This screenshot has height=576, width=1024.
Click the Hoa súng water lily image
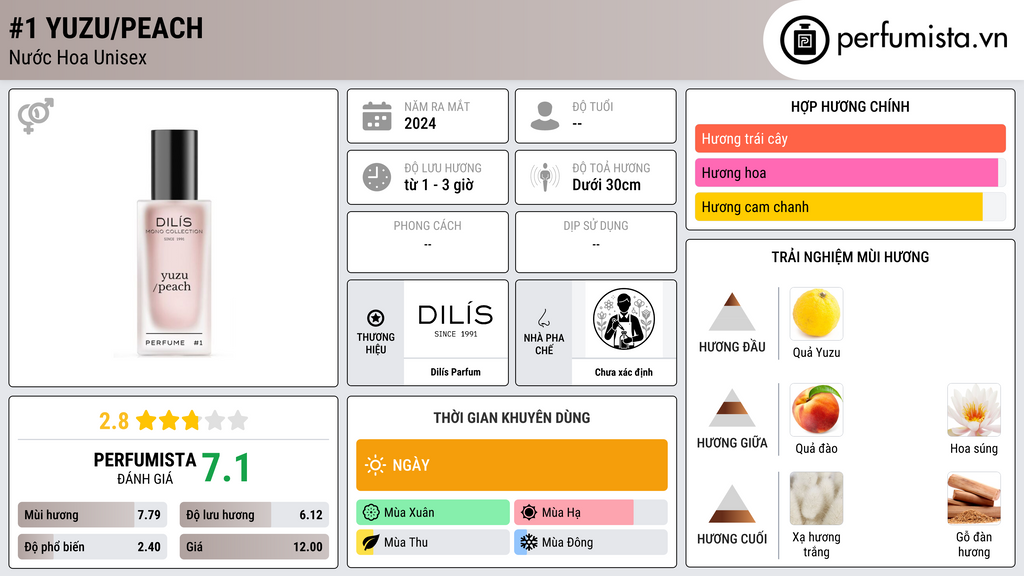coord(974,409)
